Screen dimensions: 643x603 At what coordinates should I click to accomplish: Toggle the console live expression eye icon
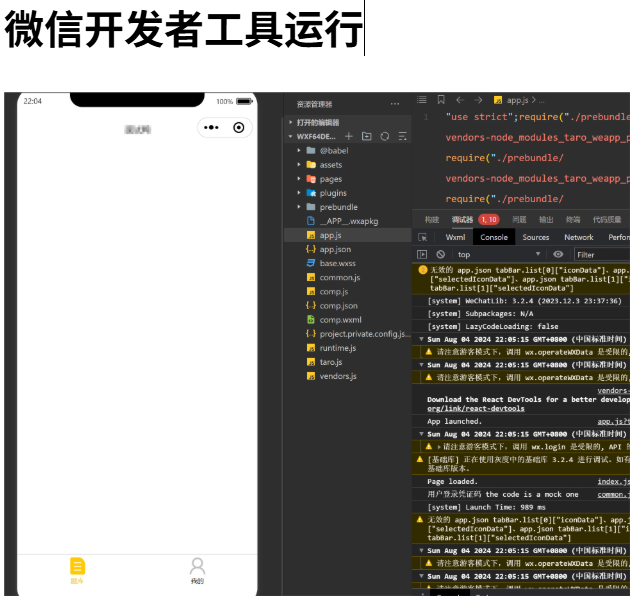(558, 255)
